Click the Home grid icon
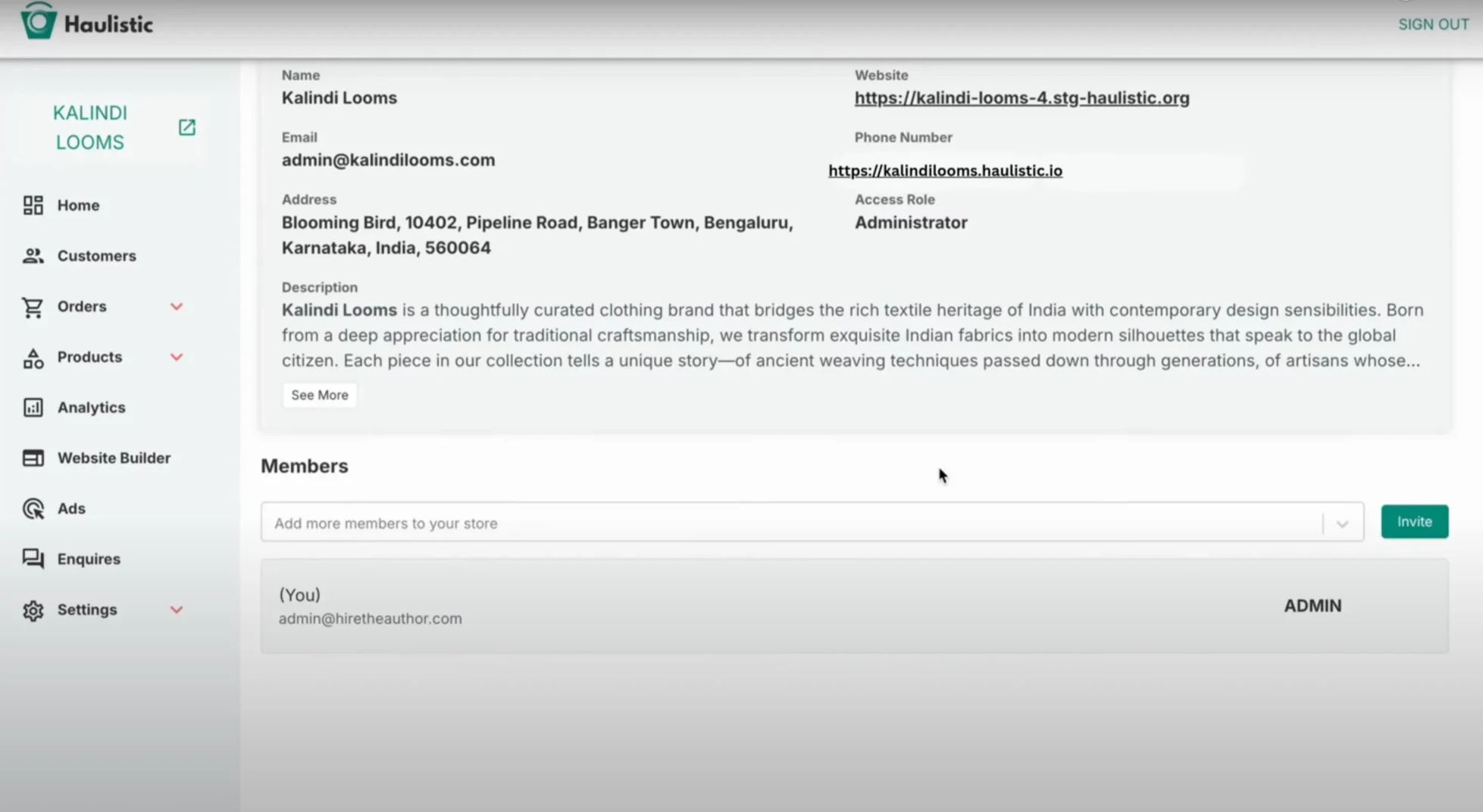The image size is (1483, 812). click(33, 205)
